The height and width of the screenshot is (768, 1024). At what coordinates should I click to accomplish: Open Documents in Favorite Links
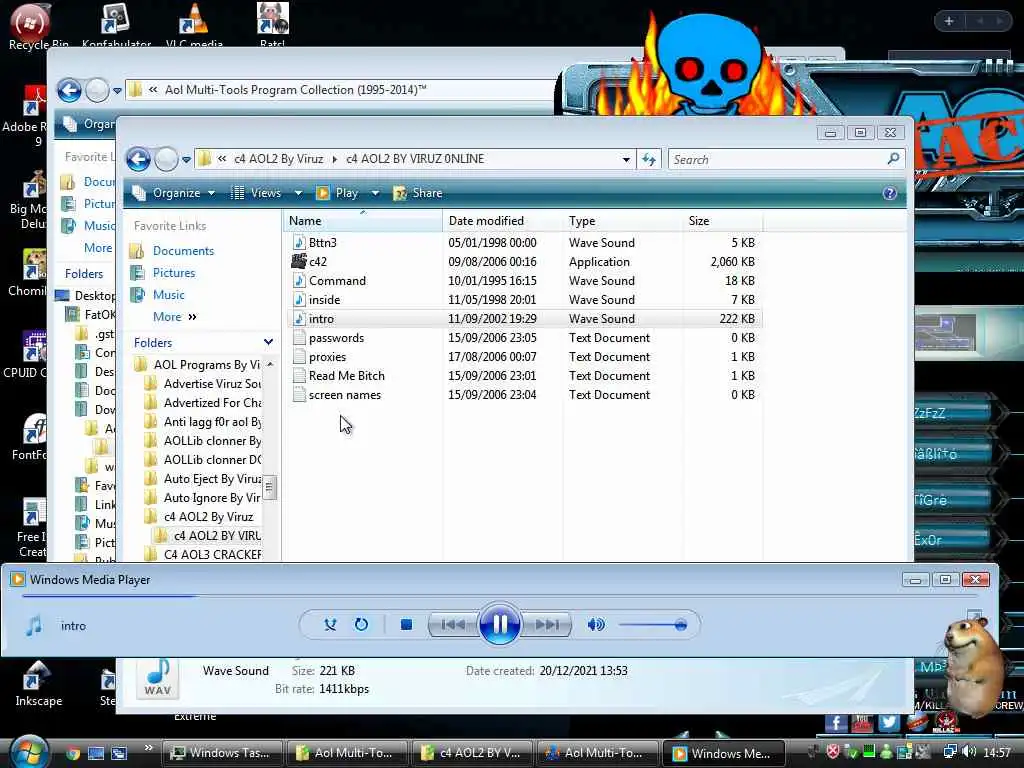point(183,251)
